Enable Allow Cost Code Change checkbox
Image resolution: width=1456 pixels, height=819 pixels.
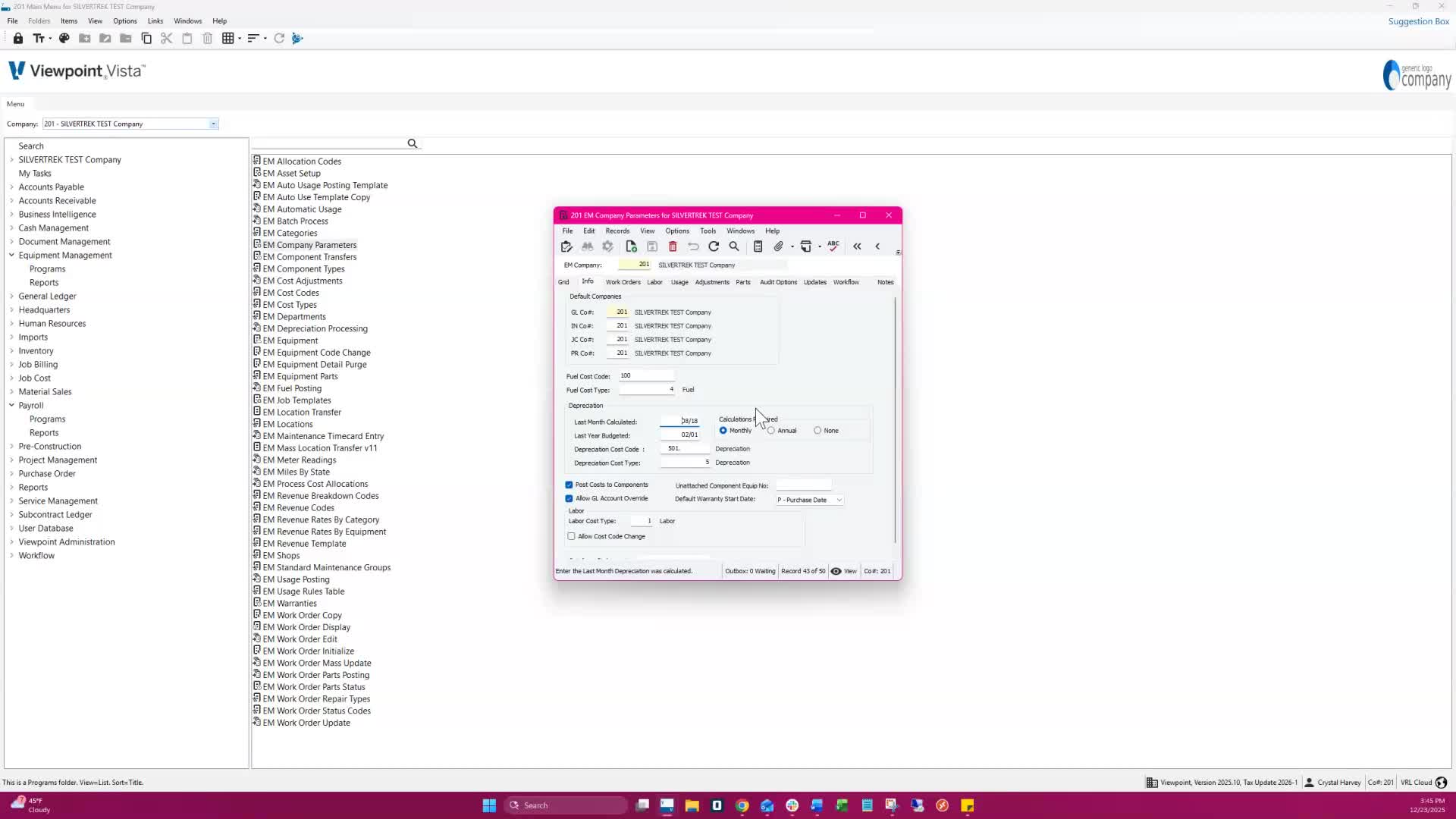[572, 536]
